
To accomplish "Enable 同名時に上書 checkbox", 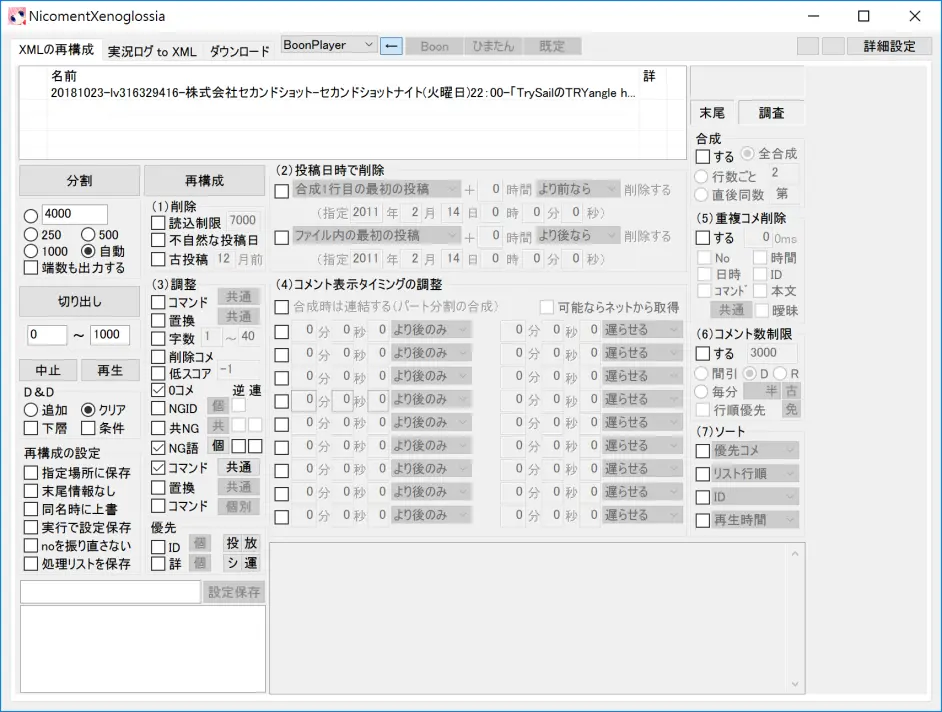I will 31,510.
